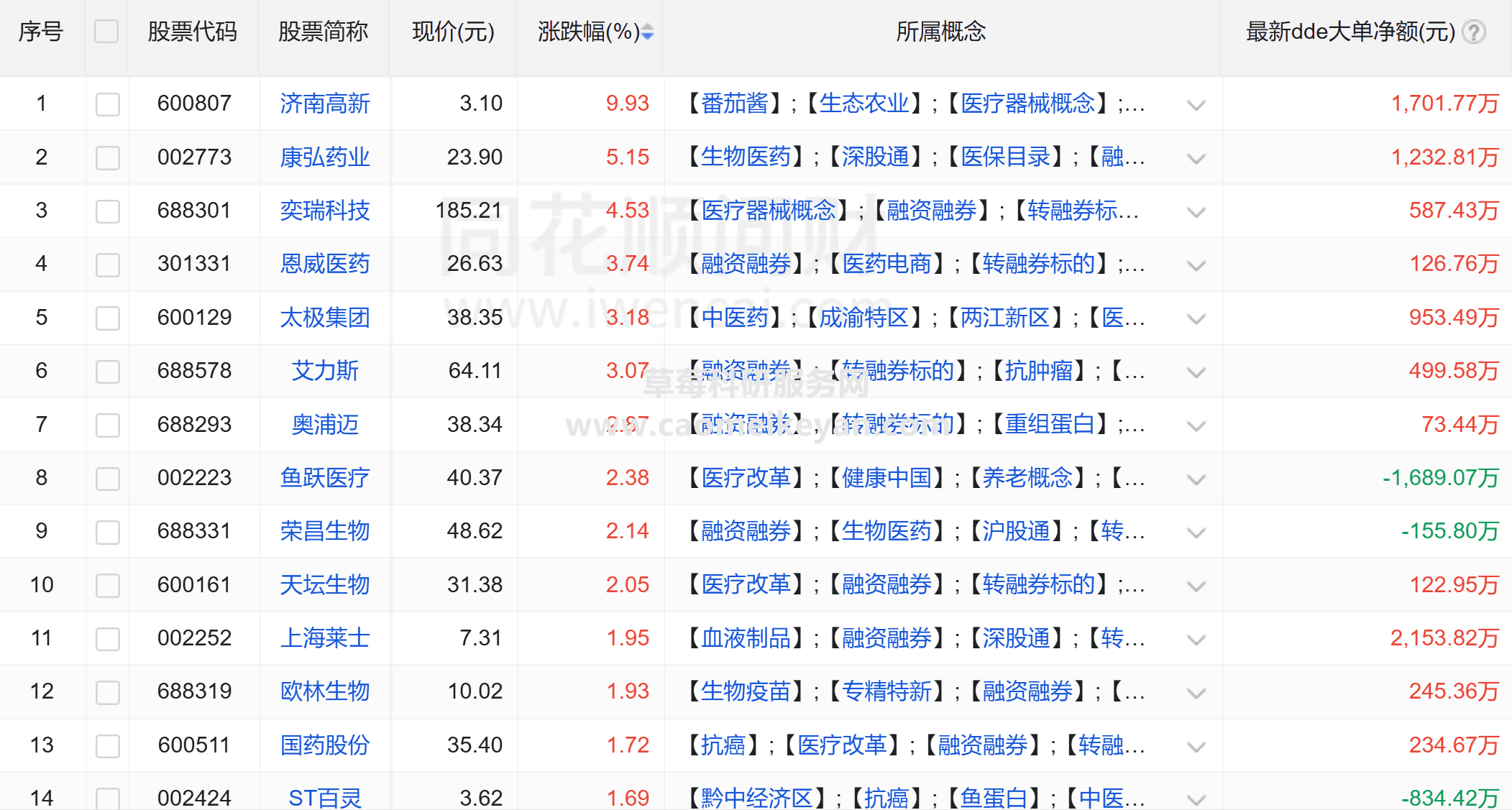Enable checkbox for stock 600129
Viewport: 1512px width, 810px height.
tap(108, 318)
